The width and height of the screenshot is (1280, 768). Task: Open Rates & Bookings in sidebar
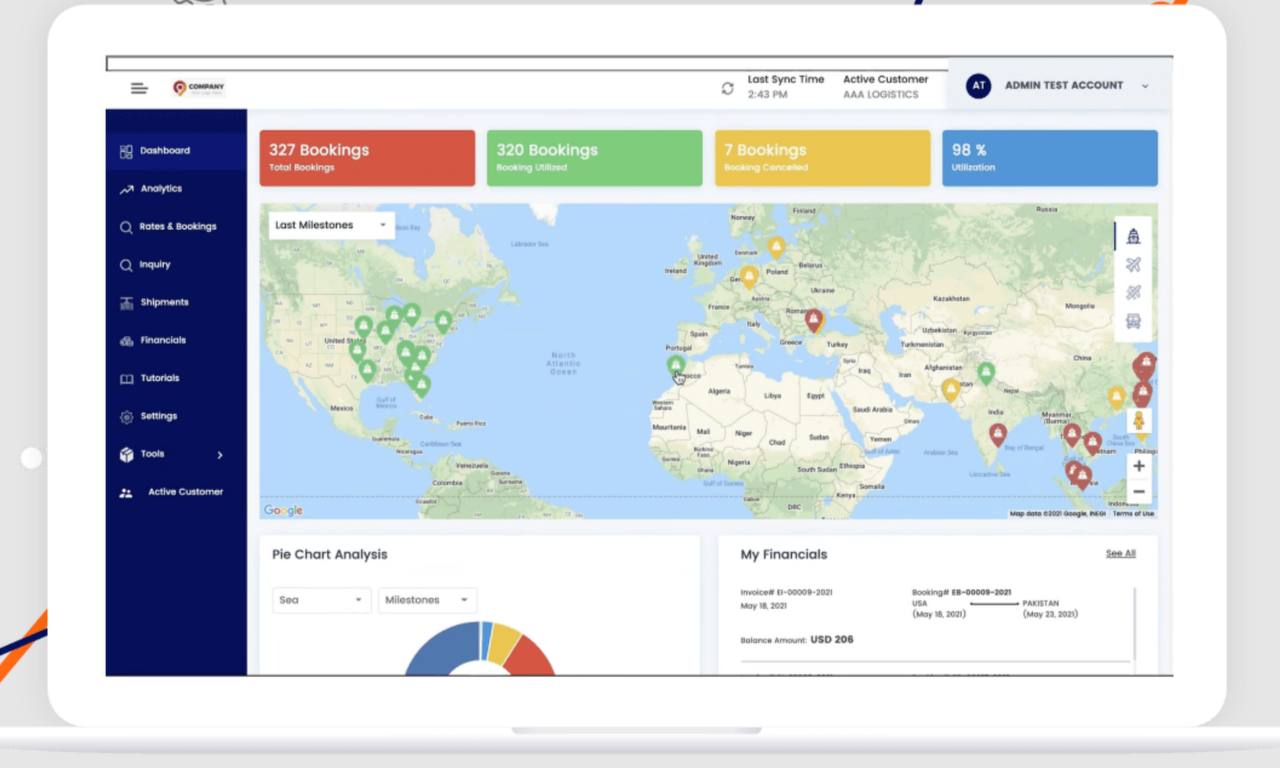point(176,227)
